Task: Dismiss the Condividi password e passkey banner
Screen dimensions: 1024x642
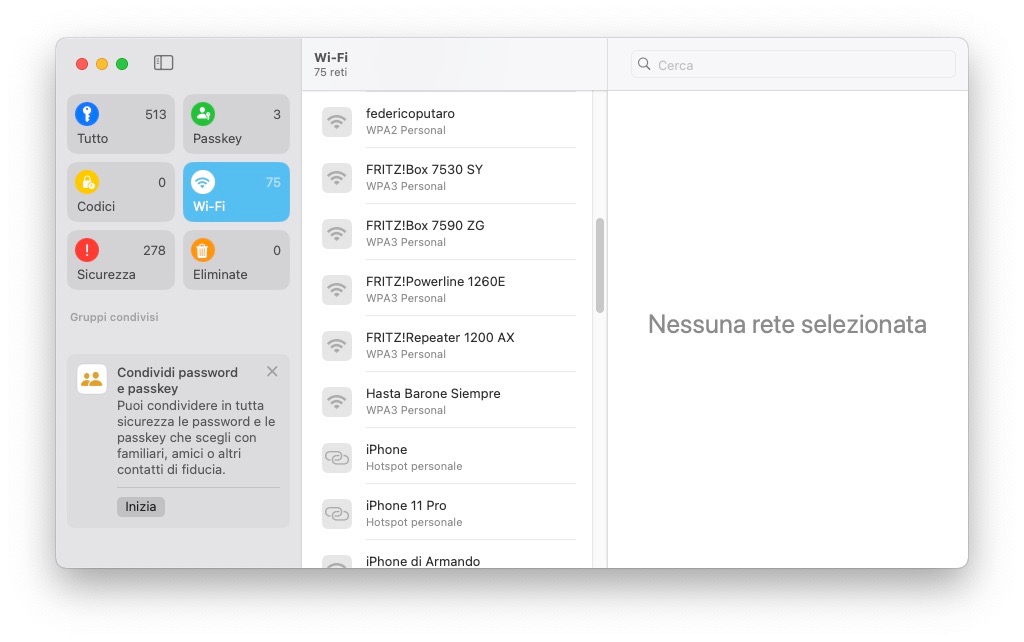Action: tap(272, 372)
